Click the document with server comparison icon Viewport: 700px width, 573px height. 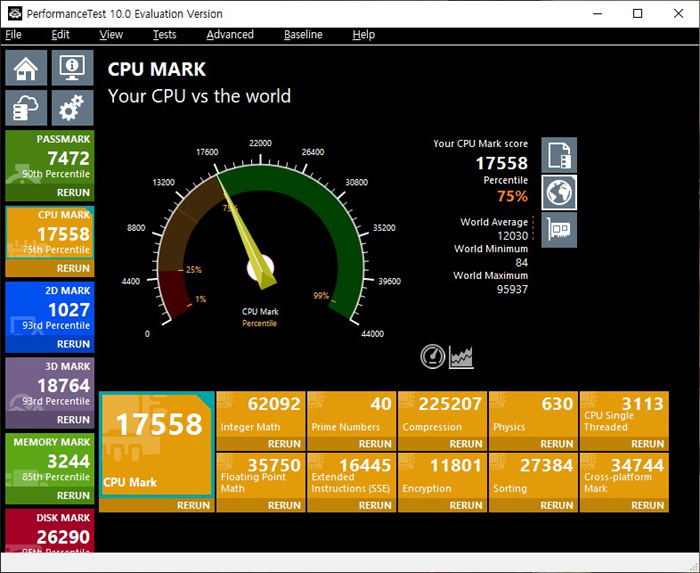click(x=559, y=155)
